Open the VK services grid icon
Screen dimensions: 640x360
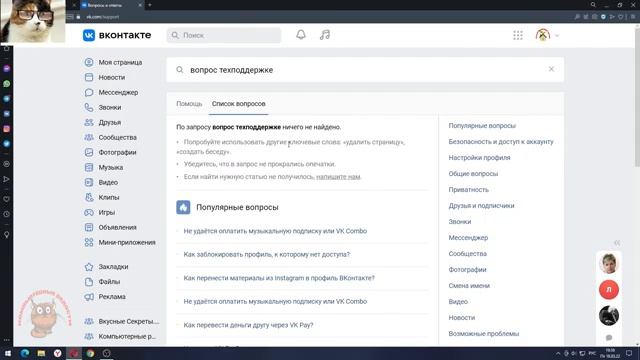(518, 35)
